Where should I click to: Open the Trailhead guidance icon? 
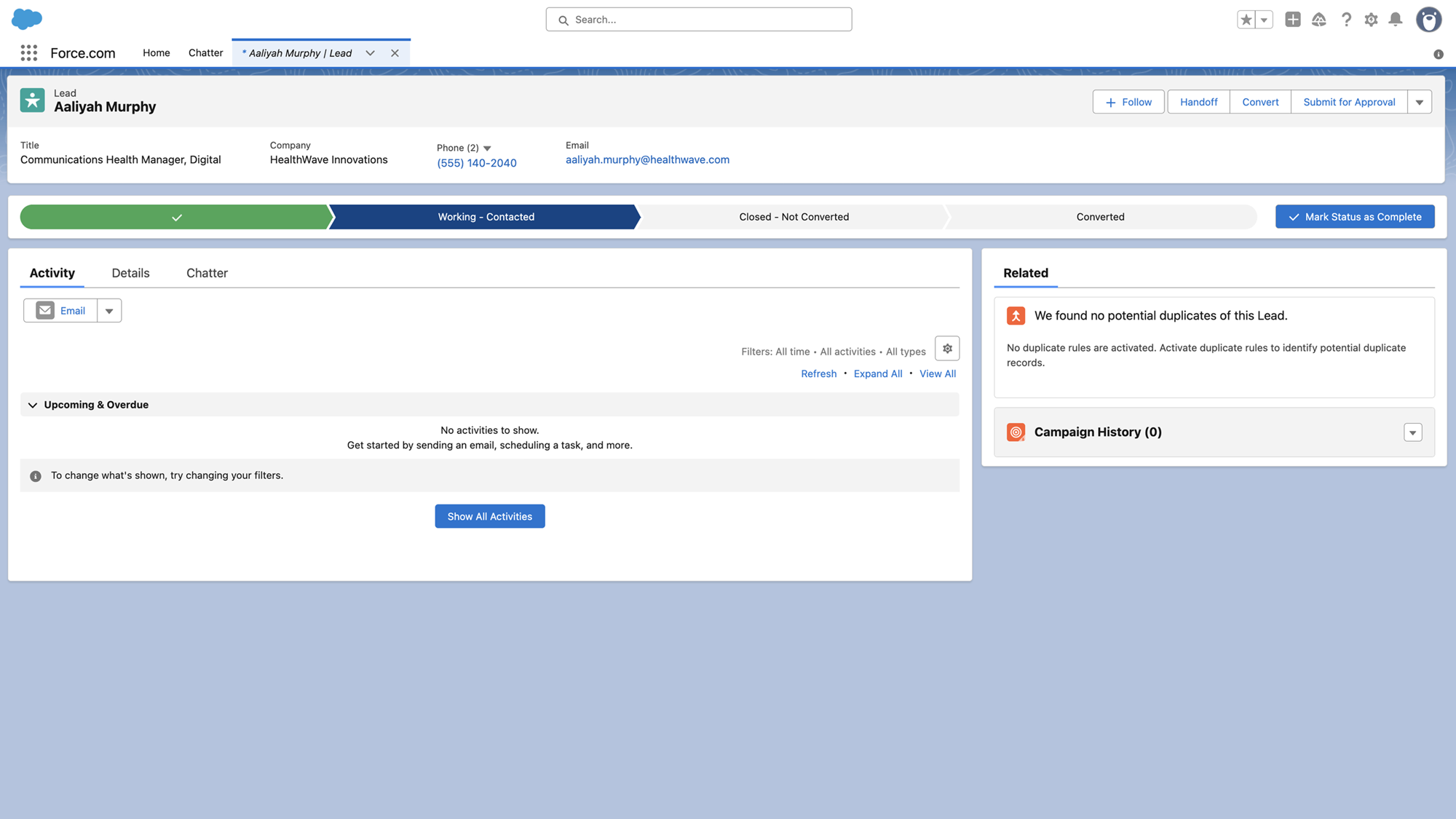1319,20
